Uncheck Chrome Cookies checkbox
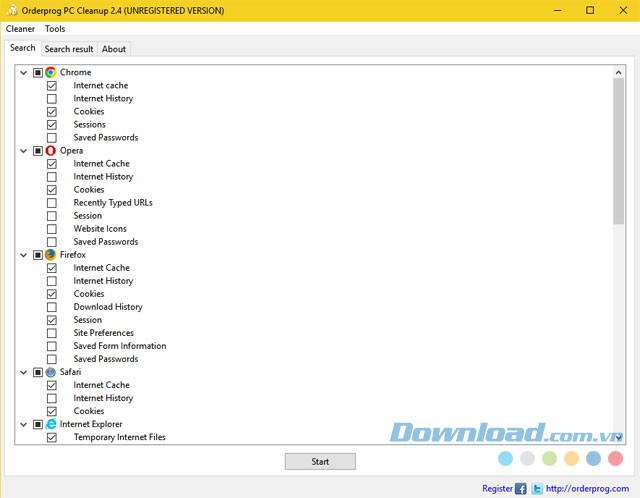 pos(52,112)
